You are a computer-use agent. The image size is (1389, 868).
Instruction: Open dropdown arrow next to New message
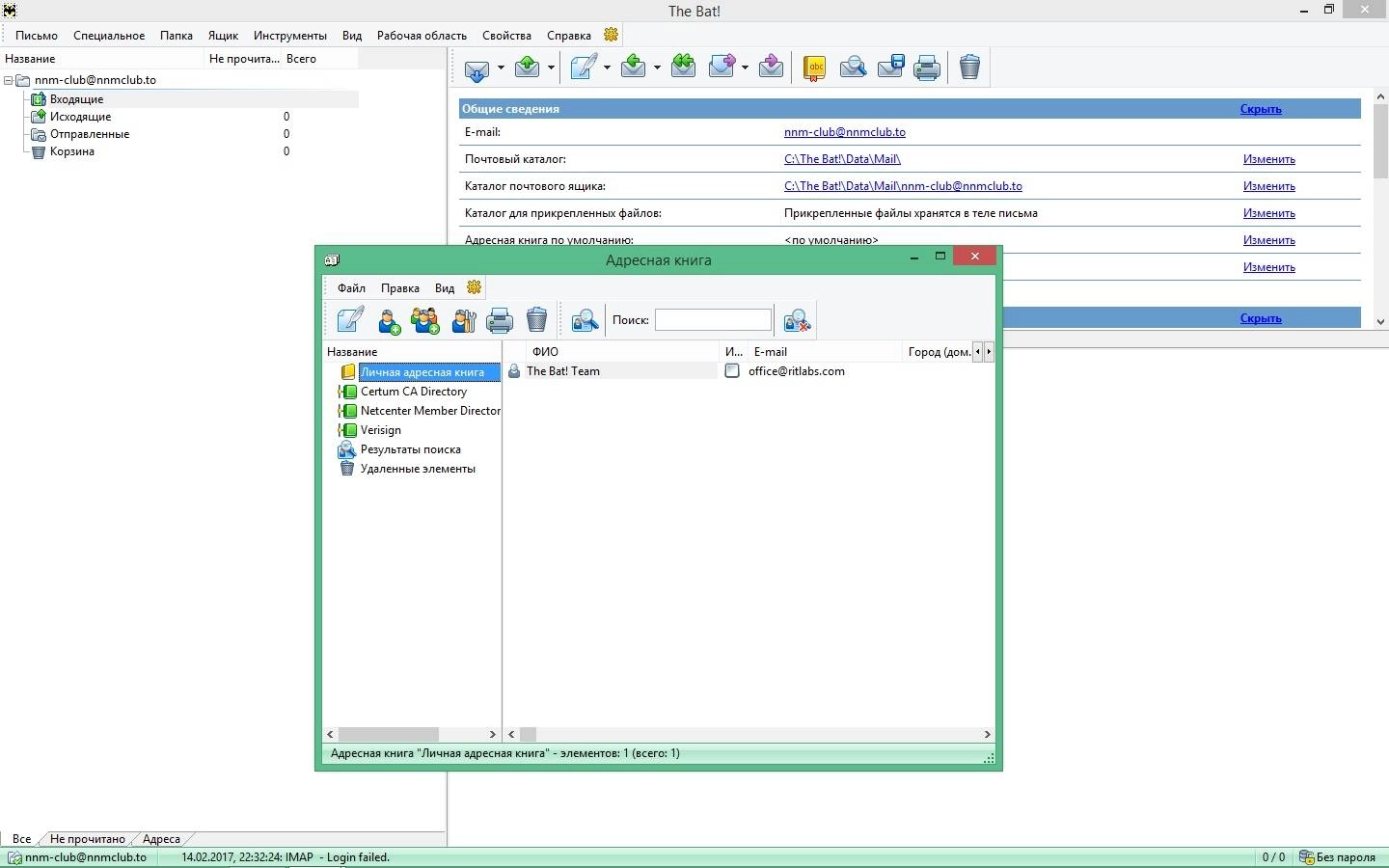[x=607, y=68]
